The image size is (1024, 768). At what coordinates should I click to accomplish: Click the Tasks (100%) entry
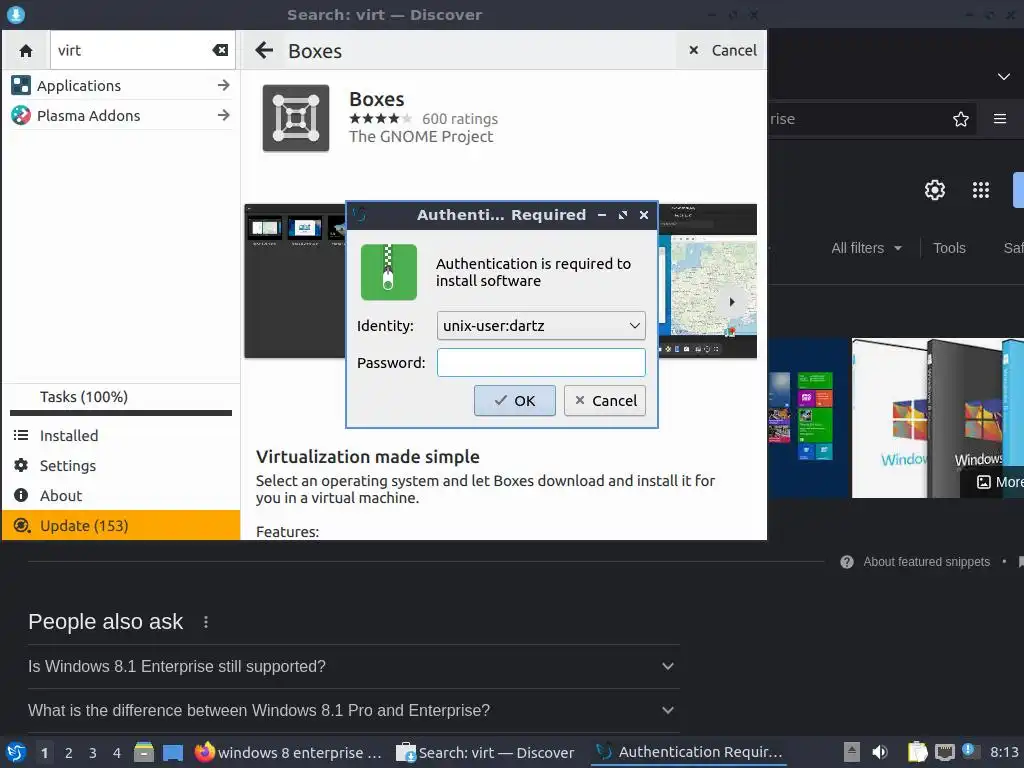(x=84, y=397)
